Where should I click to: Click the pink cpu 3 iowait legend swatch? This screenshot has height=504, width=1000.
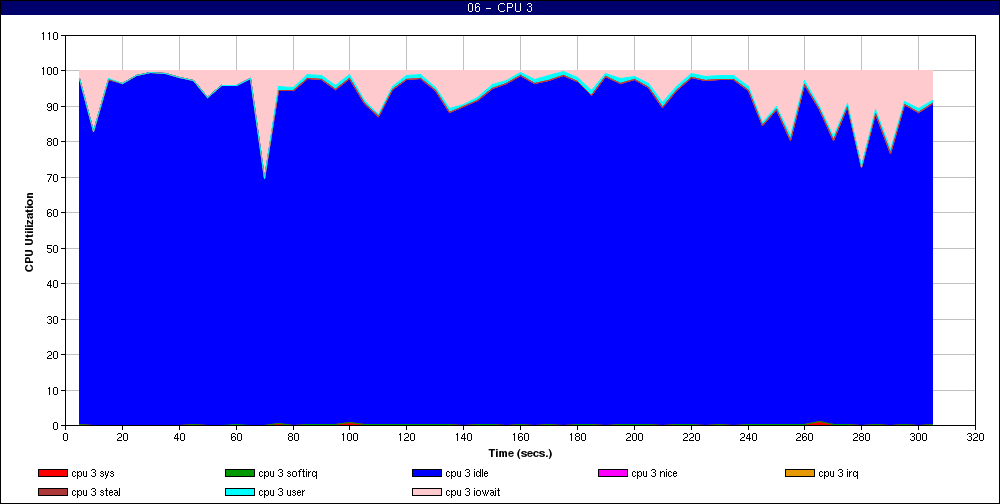tap(427, 493)
